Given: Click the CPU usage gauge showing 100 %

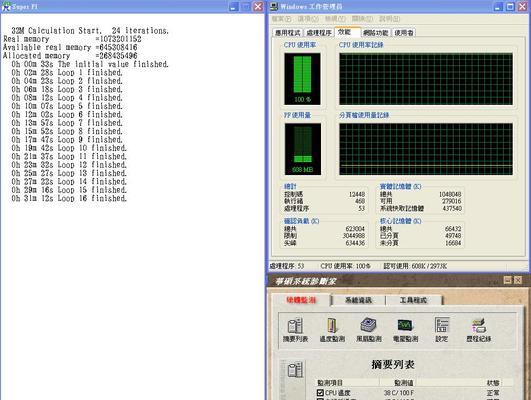Looking at the screenshot, I should [302, 79].
